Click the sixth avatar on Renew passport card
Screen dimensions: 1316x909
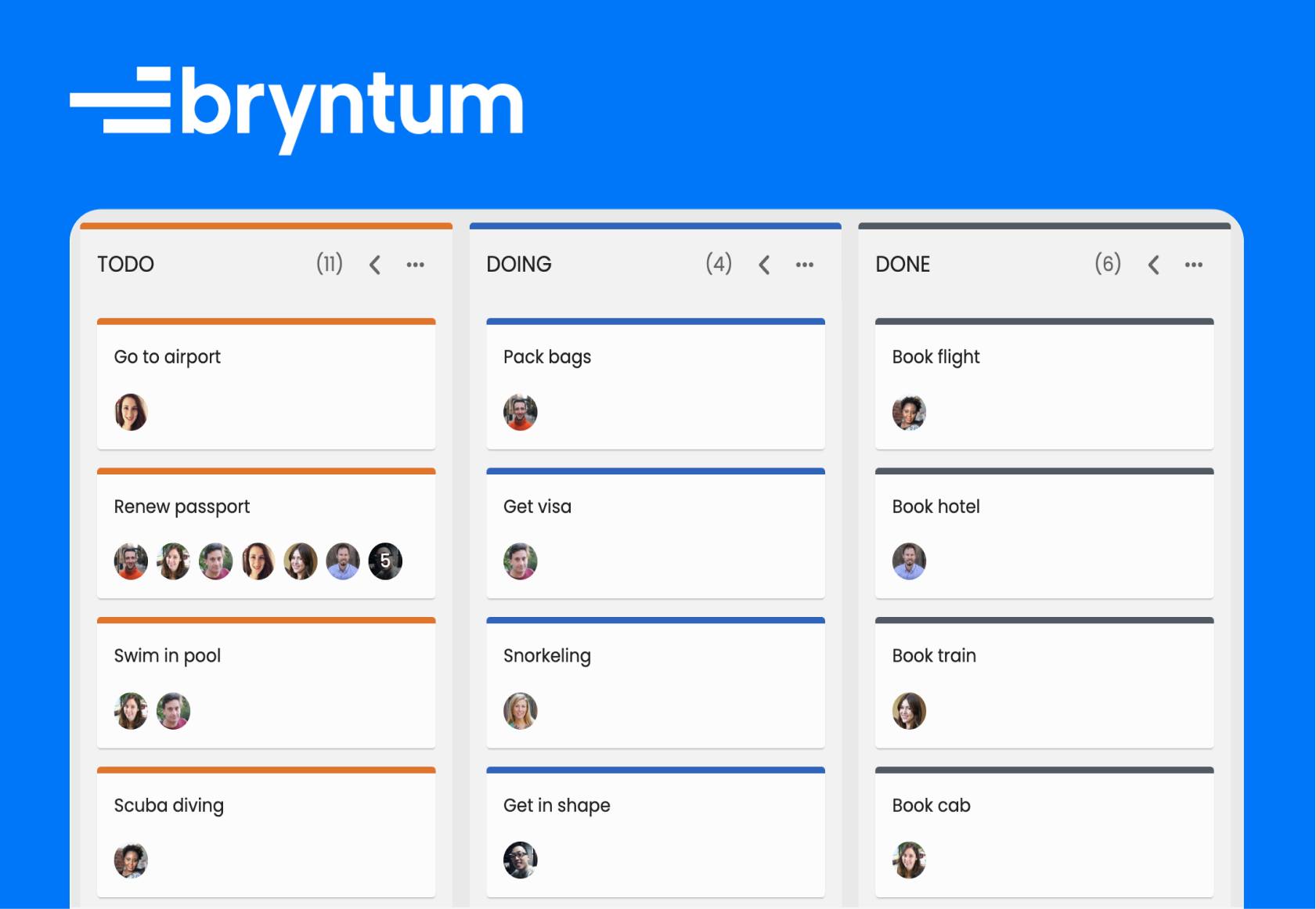point(343,561)
